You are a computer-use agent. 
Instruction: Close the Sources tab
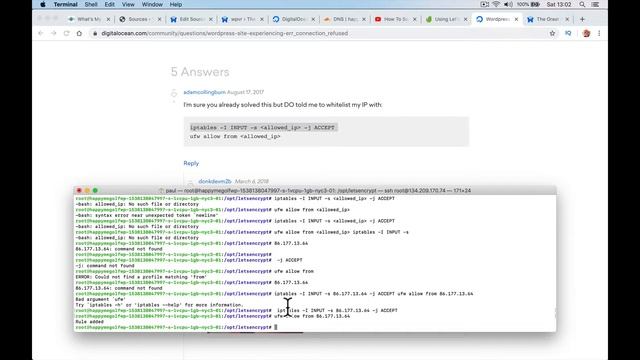(x=160, y=19)
